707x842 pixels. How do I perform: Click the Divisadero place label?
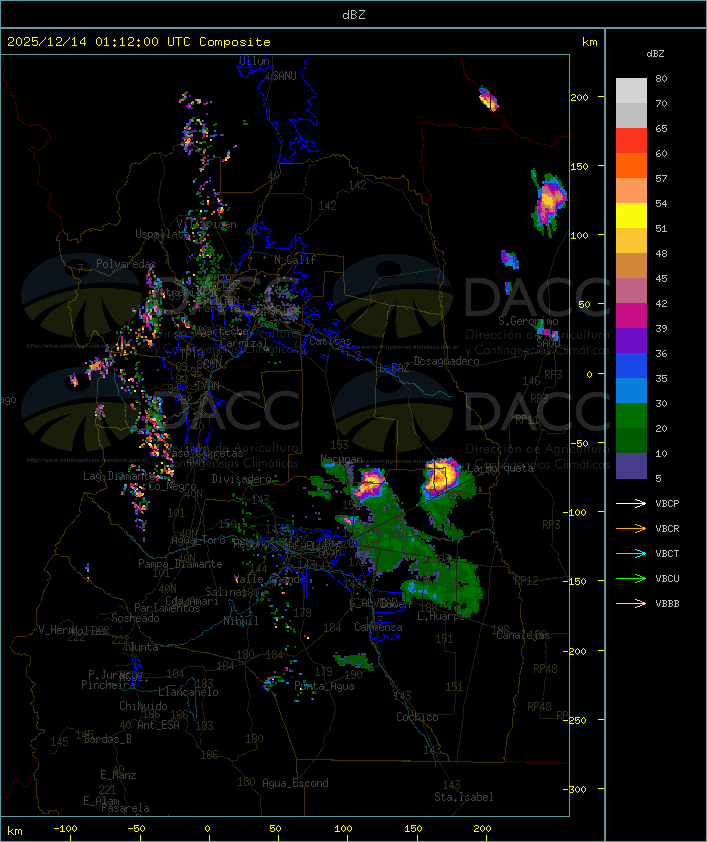[242, 478]
